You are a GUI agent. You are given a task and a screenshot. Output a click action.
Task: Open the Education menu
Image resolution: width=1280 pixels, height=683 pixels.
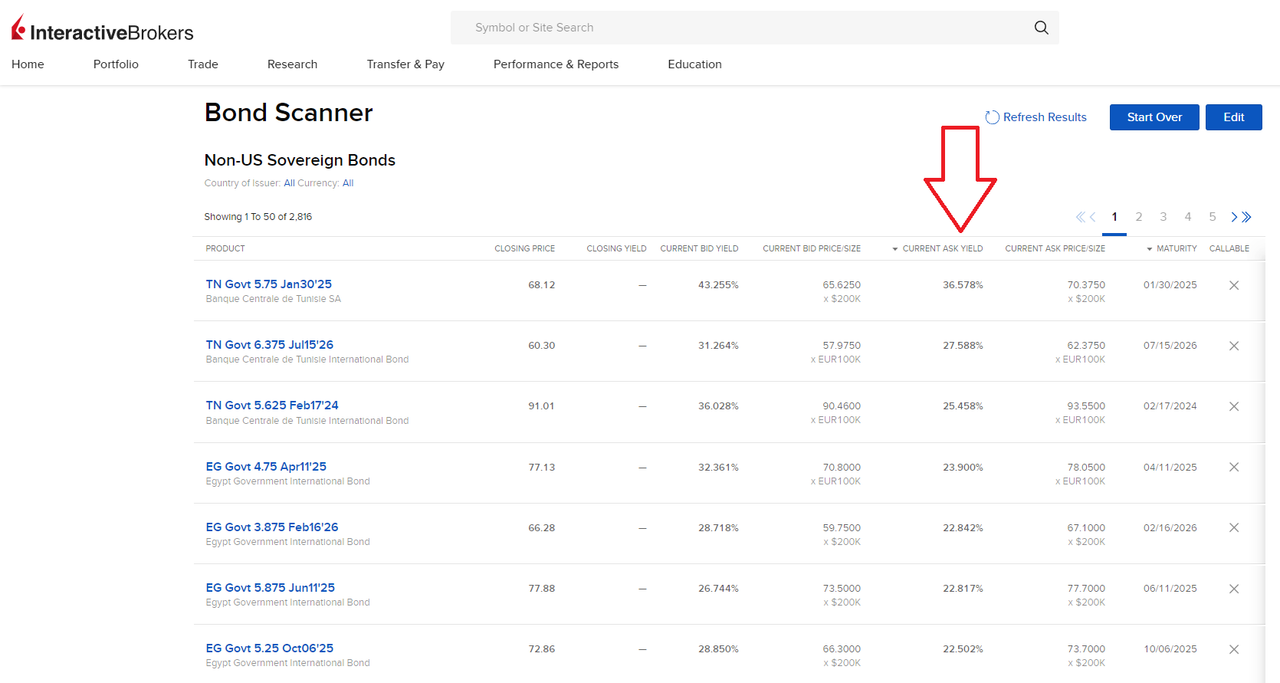coord(695,64)
